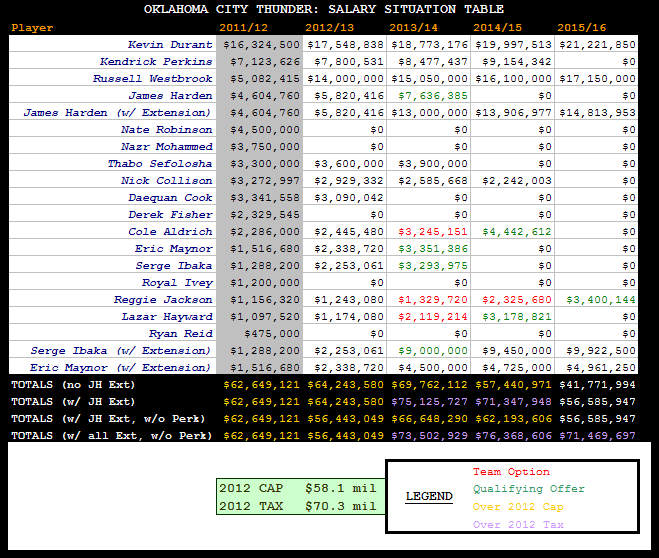Screen dimensions: 659x558
Task: Select Serge Ibaka (w/ Extension) row label
Action: click(120, 350)
